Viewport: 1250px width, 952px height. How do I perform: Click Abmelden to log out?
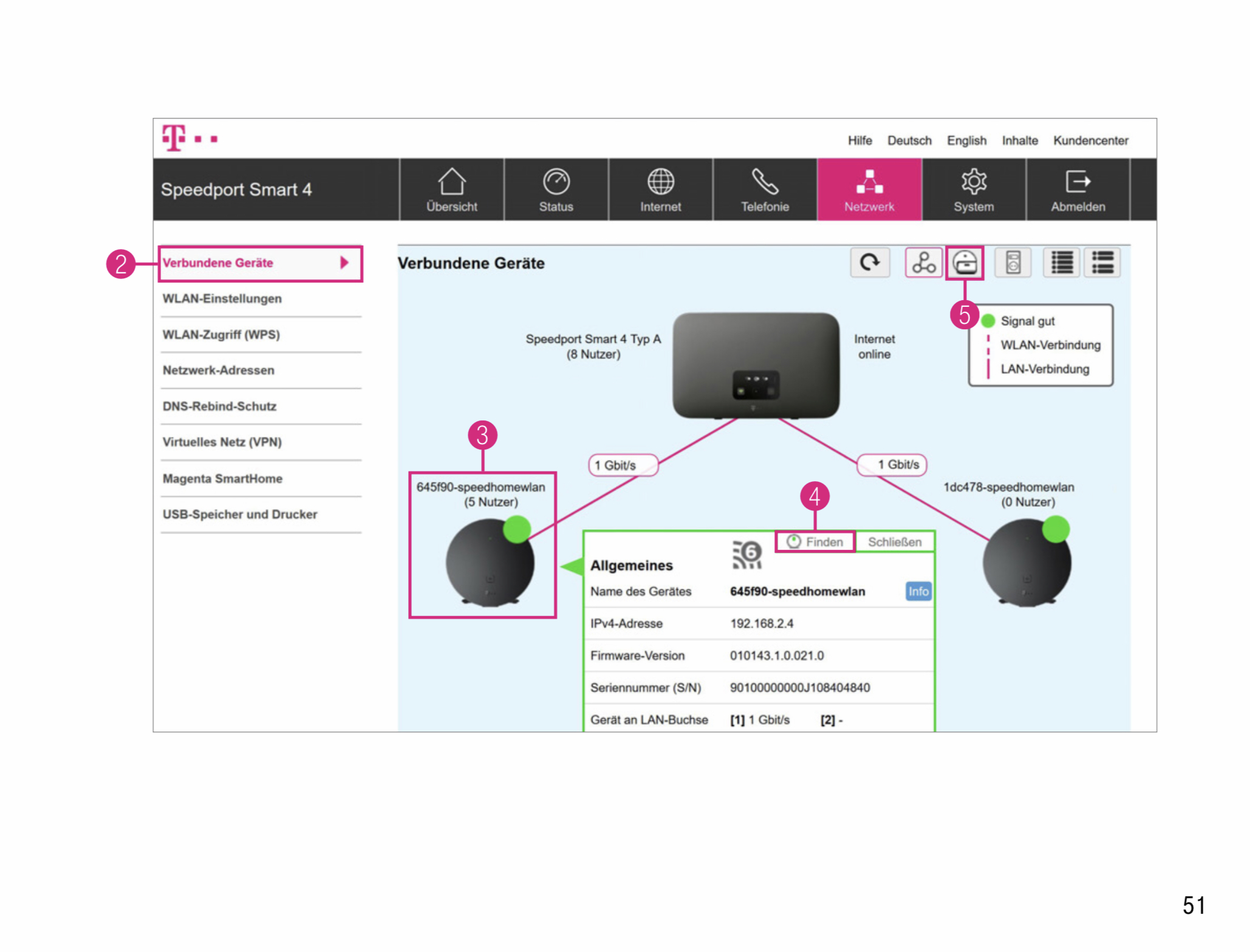(1078, 190)
